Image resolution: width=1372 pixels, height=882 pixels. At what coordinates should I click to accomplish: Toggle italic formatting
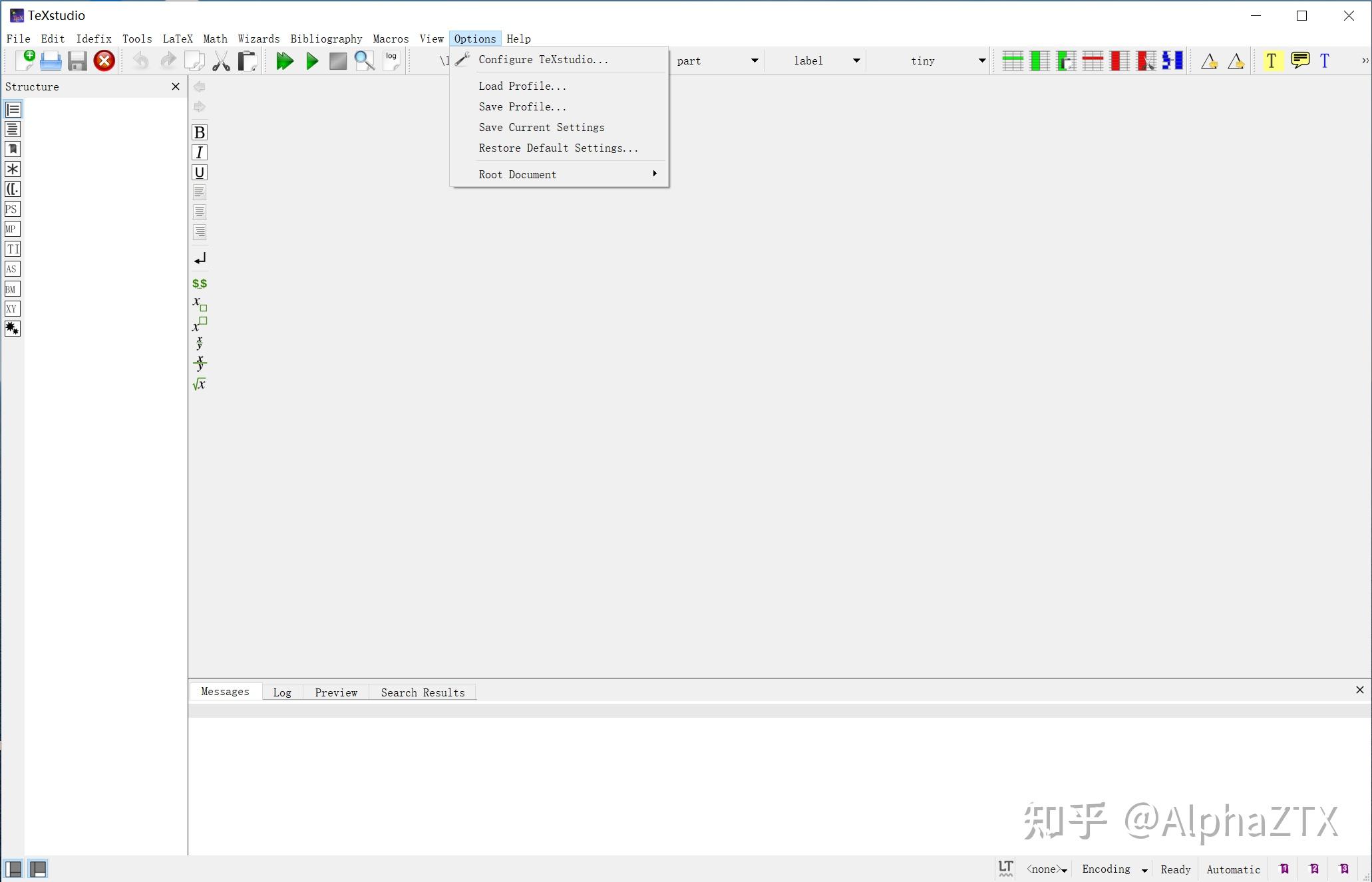(199, 152)
